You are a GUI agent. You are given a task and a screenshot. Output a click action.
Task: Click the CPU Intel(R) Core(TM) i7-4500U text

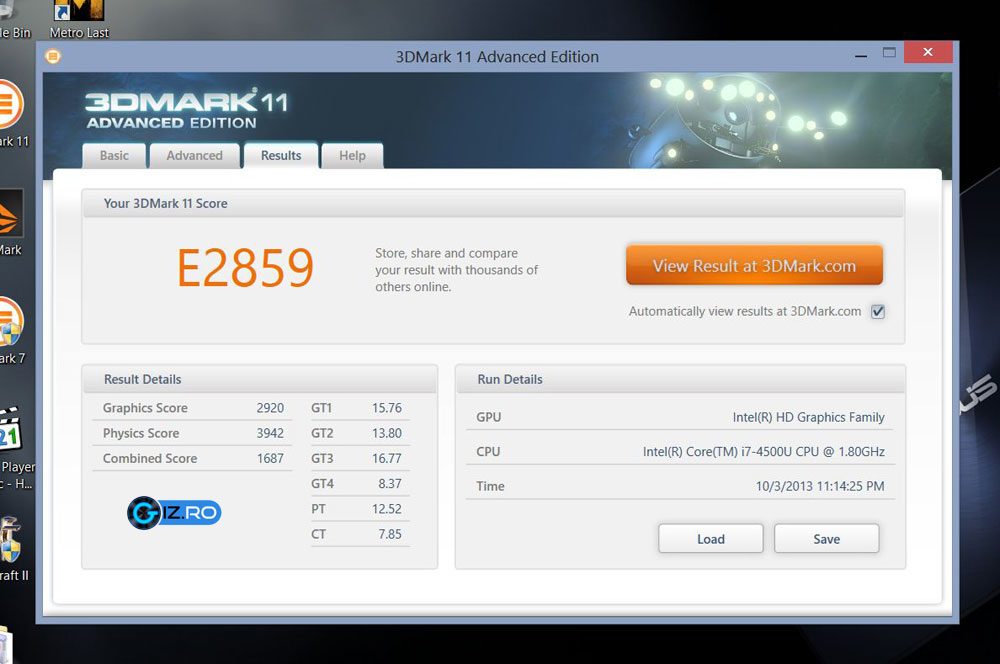(763, 452)
